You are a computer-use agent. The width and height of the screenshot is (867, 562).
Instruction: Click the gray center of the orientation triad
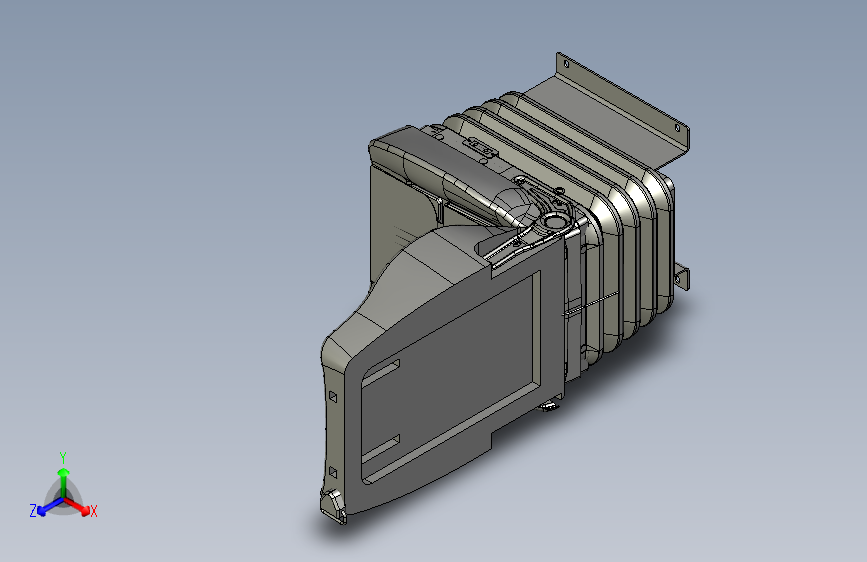[64, 499]
